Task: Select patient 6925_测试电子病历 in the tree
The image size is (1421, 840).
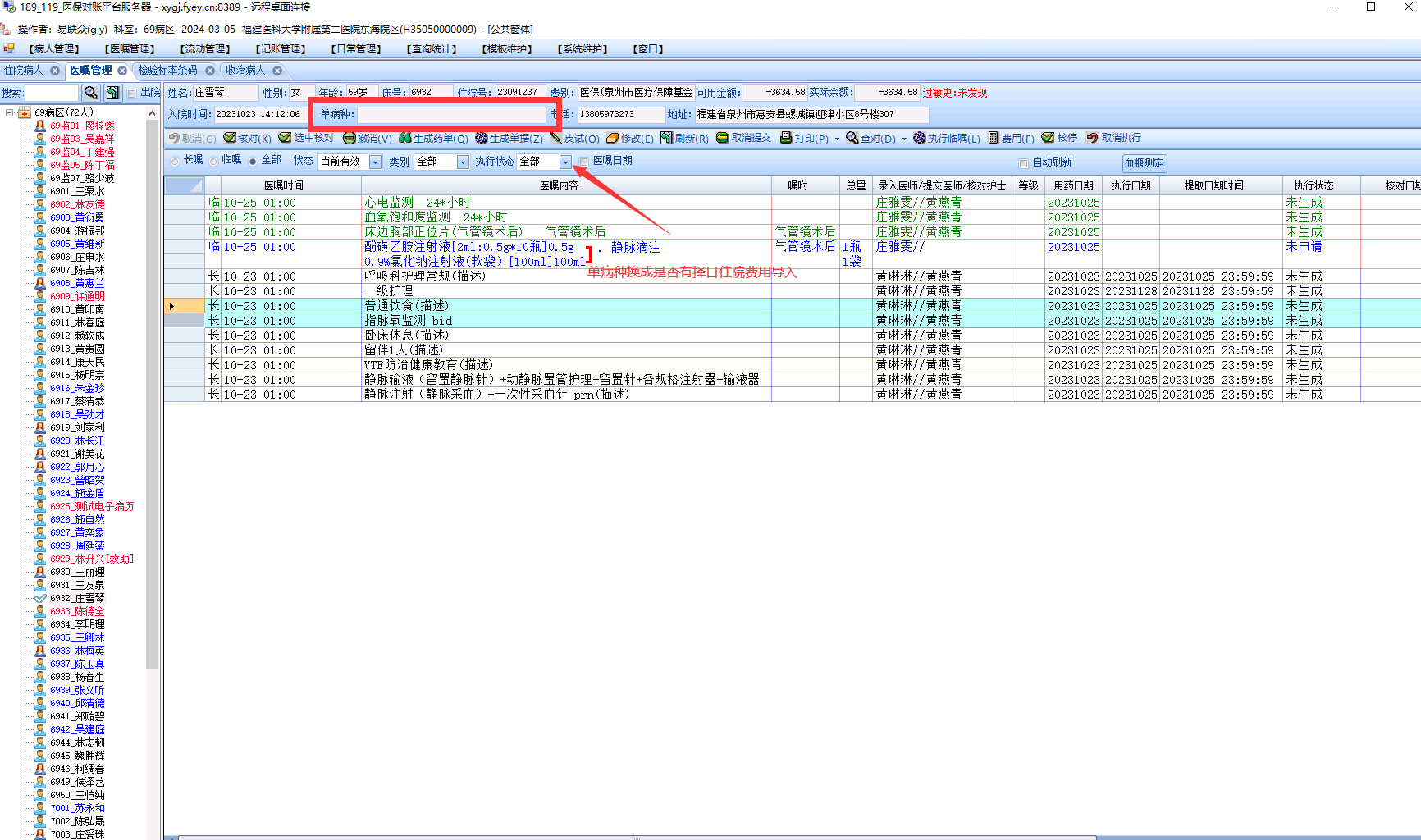Action: tap(92, 506)
